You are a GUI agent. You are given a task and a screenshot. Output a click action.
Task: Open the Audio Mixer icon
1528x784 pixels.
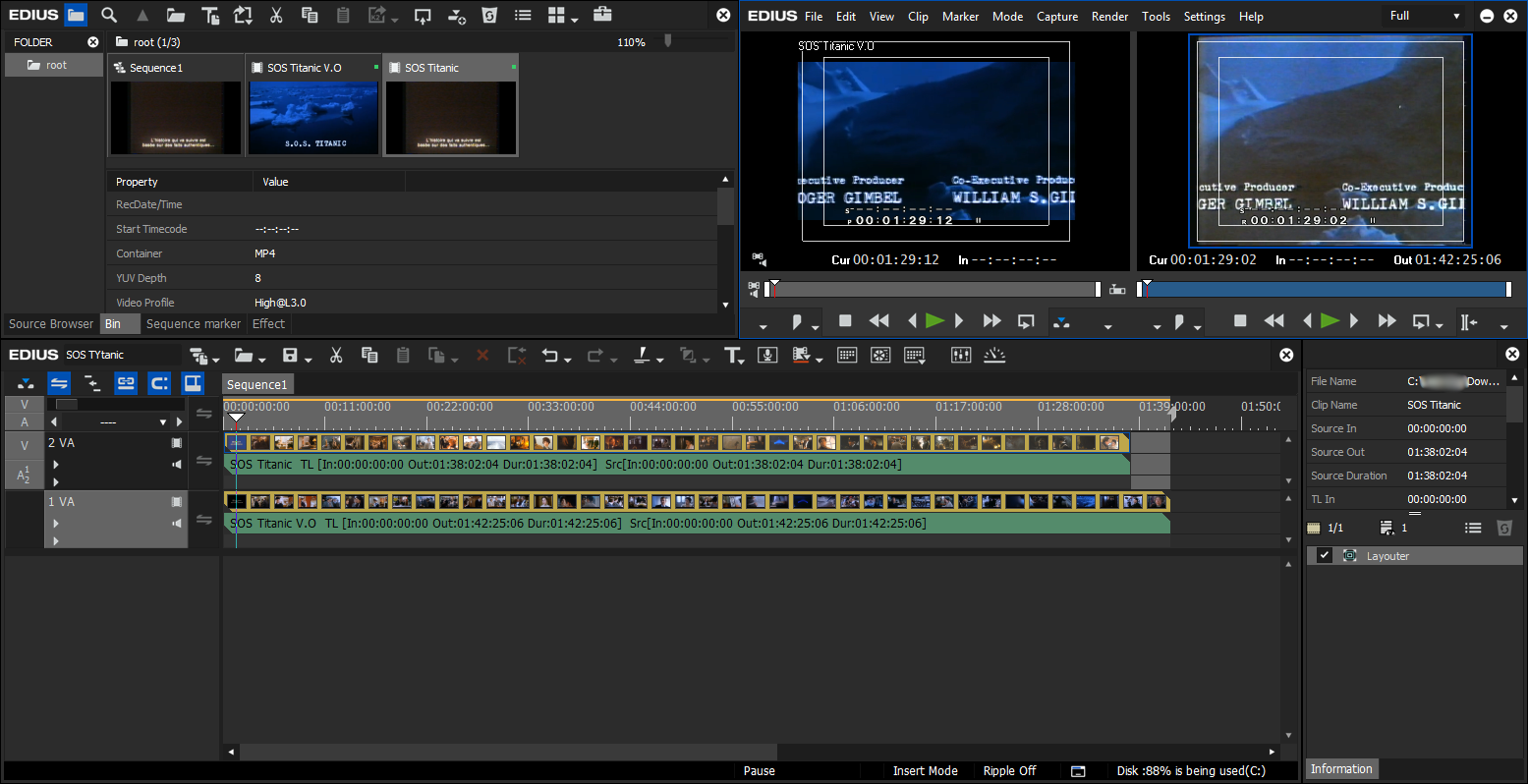[961, 355]
